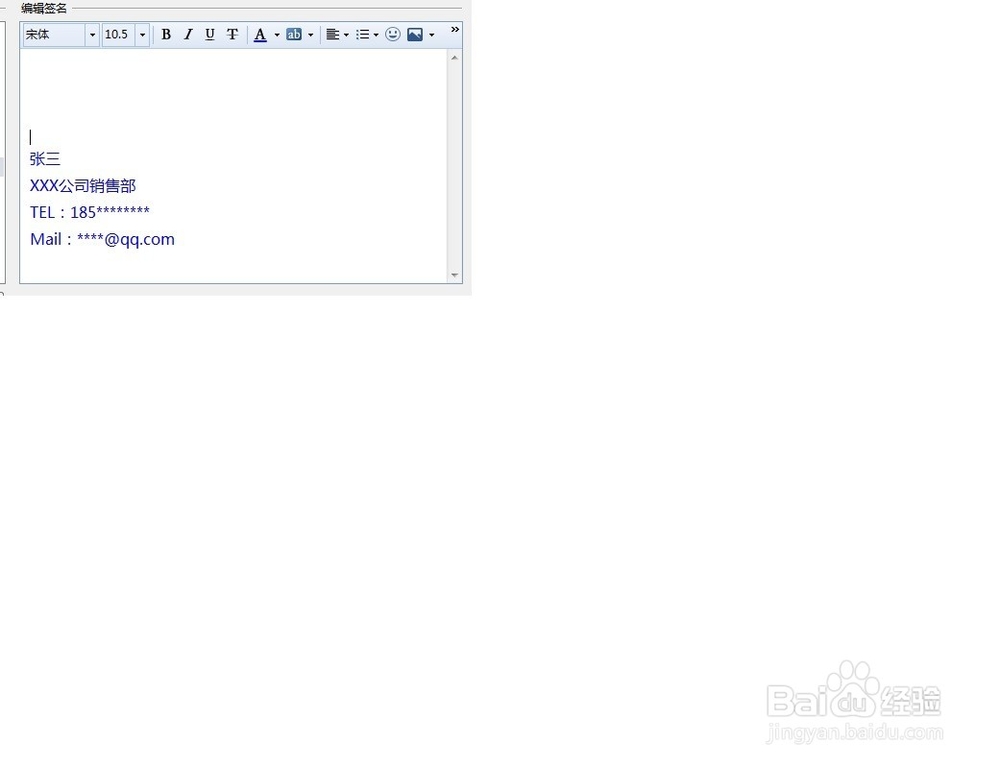Toggle underline formatting
Viewport: 1000px width, 767px height.
click(210, 34)
